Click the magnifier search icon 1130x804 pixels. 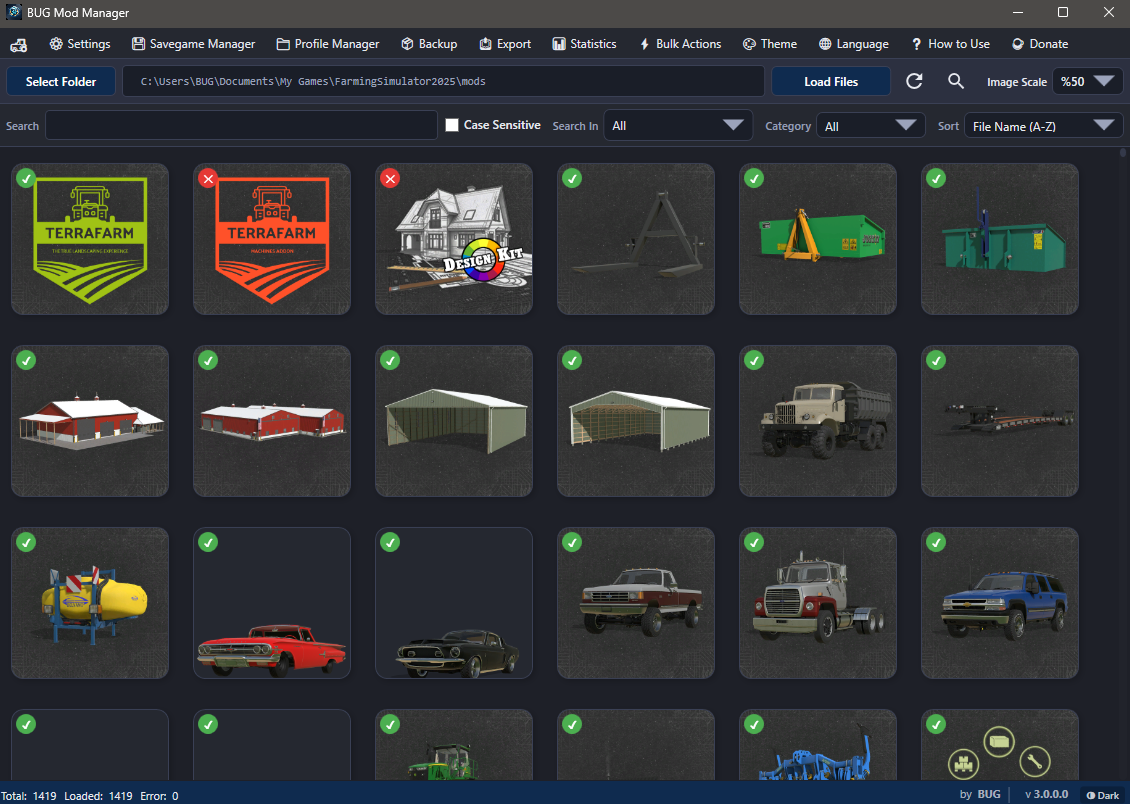(956, 82)
